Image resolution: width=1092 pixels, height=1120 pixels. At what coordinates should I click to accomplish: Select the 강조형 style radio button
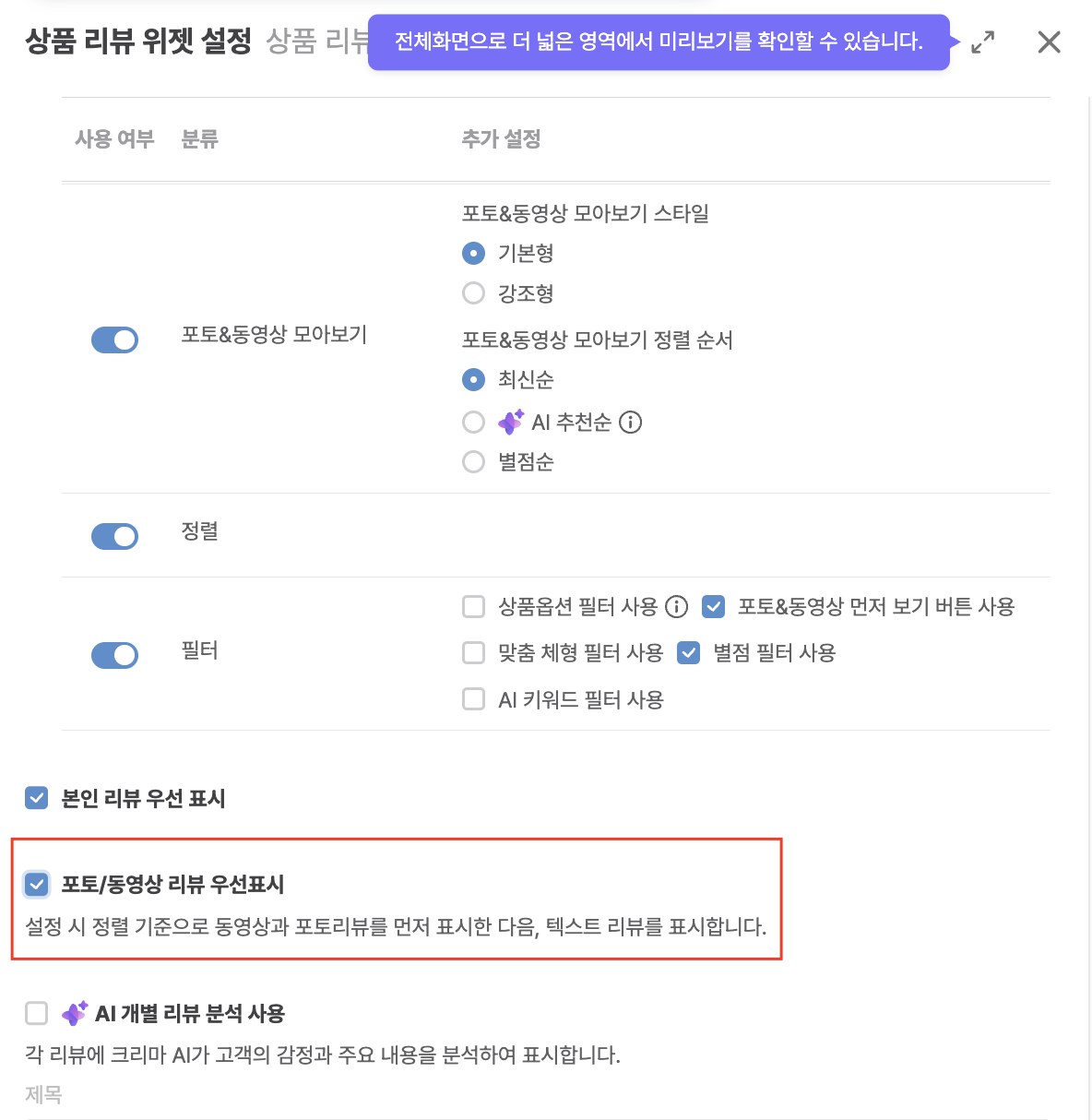[x=473, y=293]
